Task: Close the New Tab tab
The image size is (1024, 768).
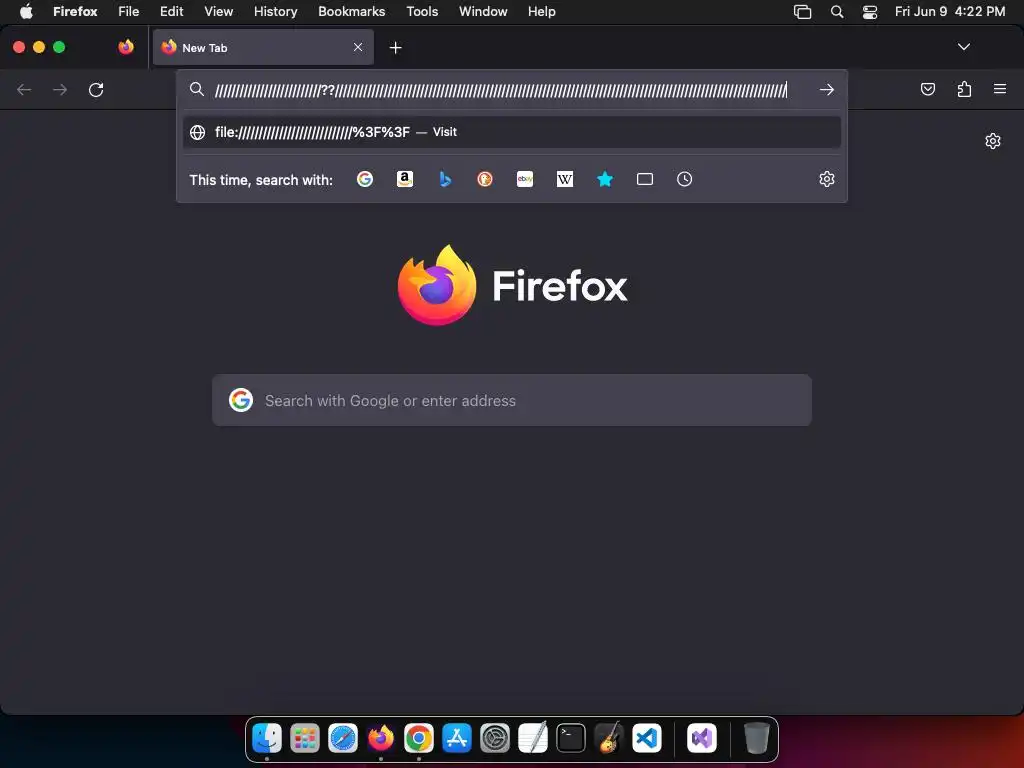Action: [358, 47]
